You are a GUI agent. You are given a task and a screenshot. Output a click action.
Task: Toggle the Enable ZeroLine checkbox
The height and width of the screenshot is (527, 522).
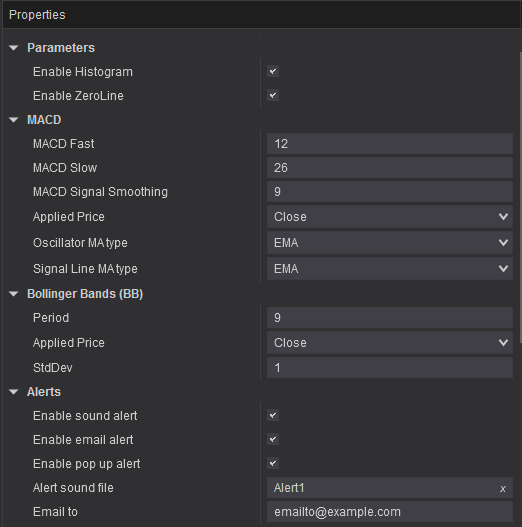[x=273, y=95]
